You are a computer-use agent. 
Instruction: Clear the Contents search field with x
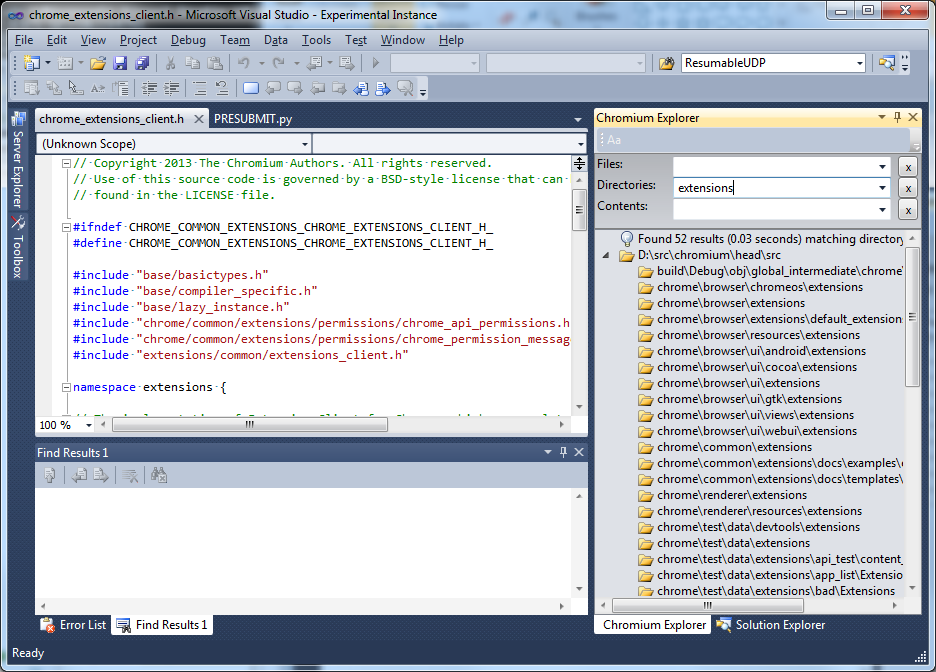(908, 210)
